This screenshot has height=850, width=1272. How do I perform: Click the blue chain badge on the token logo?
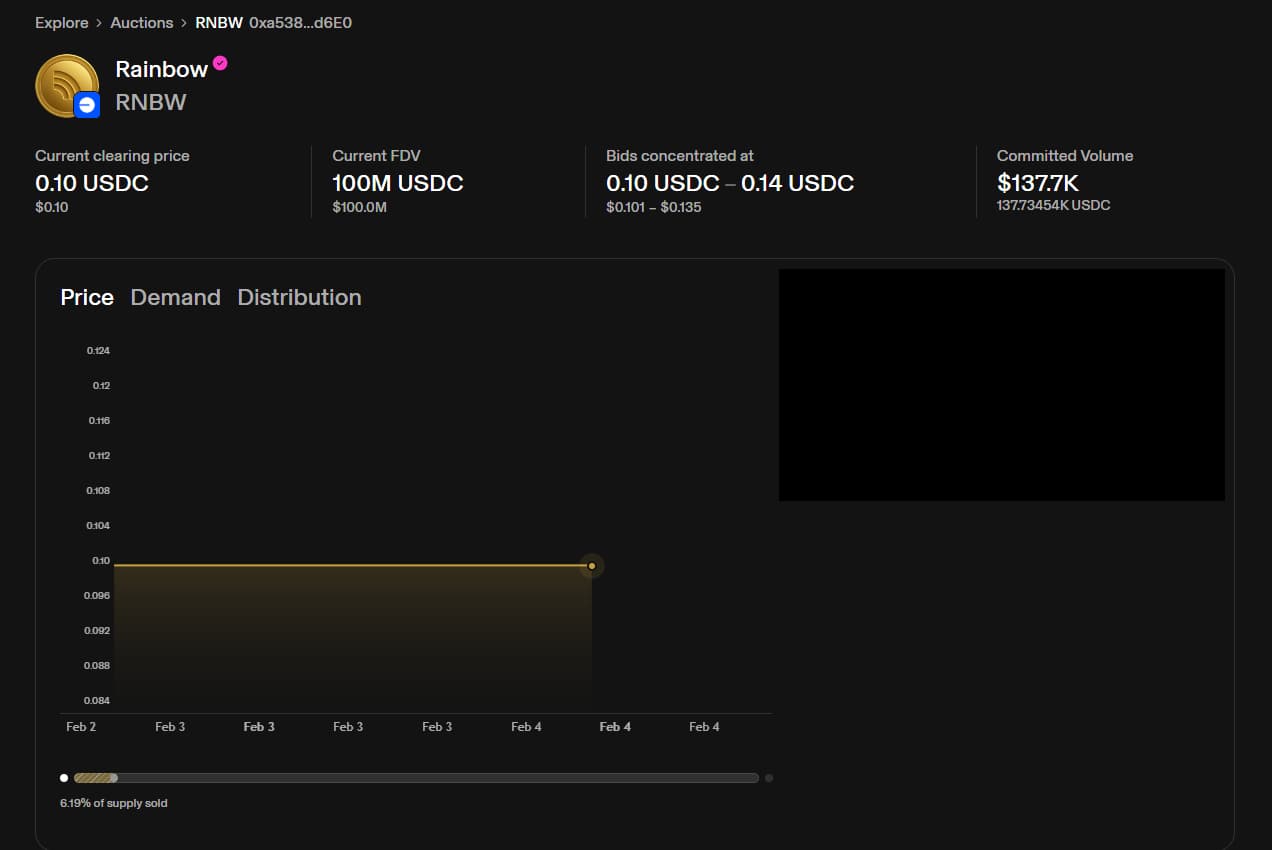click(87, 105)
